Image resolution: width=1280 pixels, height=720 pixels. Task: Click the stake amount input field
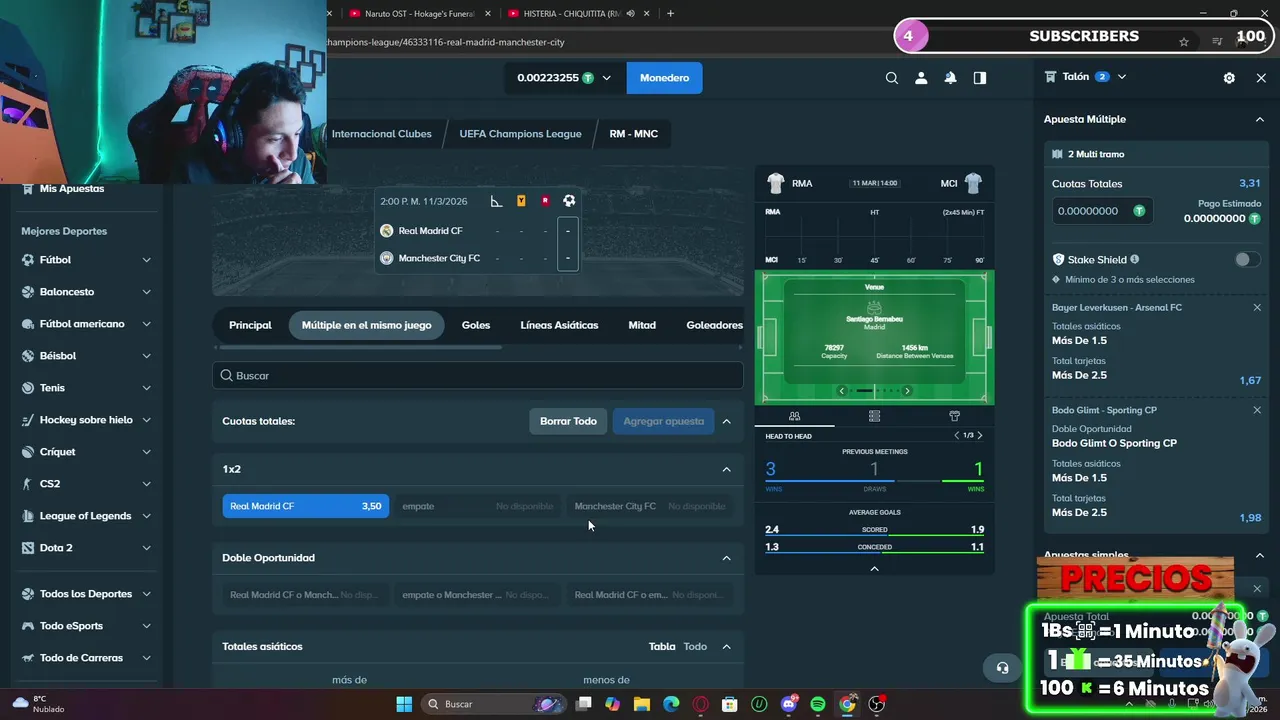pyautogui.click(x=1102, y=211)
